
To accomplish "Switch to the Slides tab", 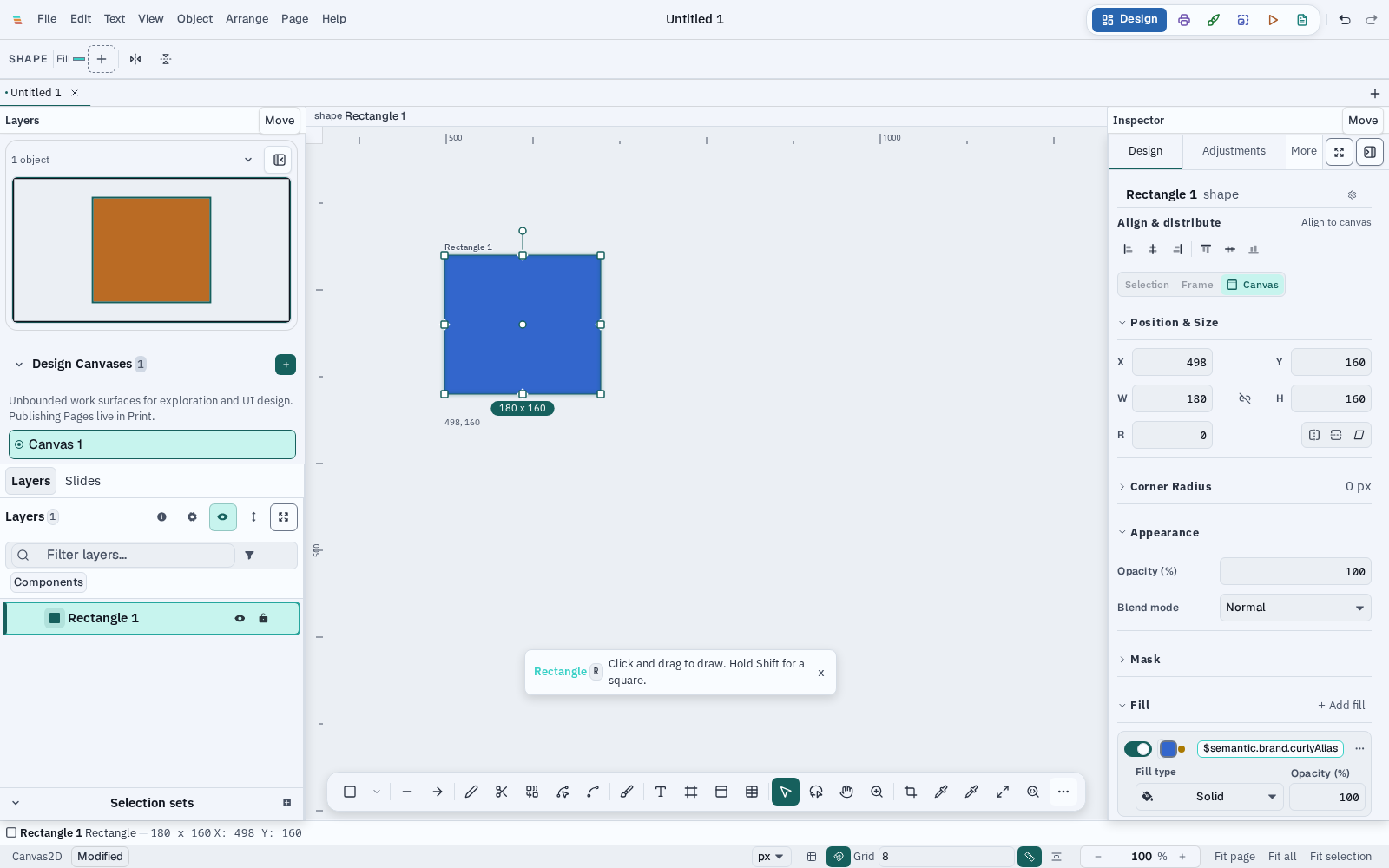I will pos(82,481).
